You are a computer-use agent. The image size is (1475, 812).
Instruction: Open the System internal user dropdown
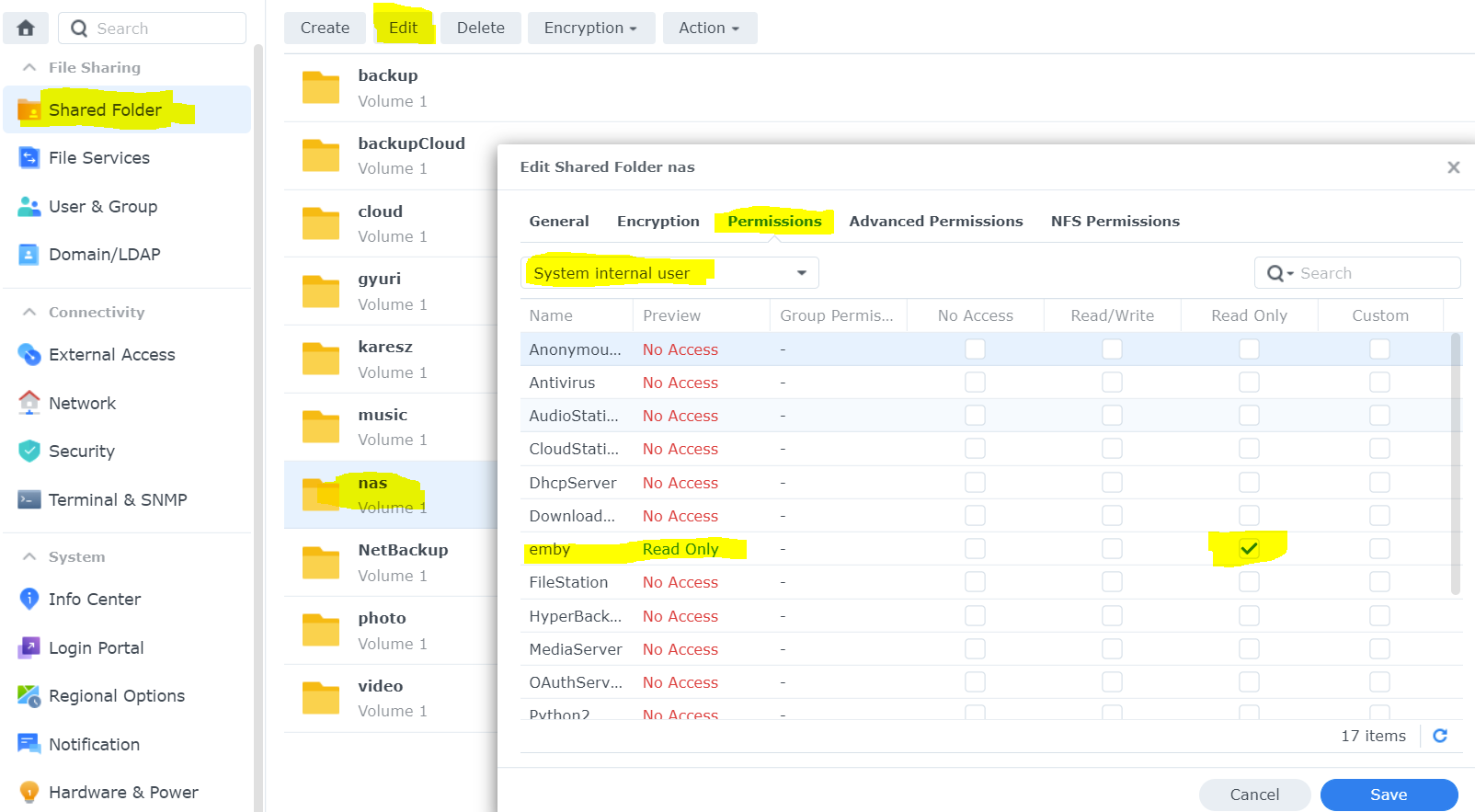click(669, 273)
